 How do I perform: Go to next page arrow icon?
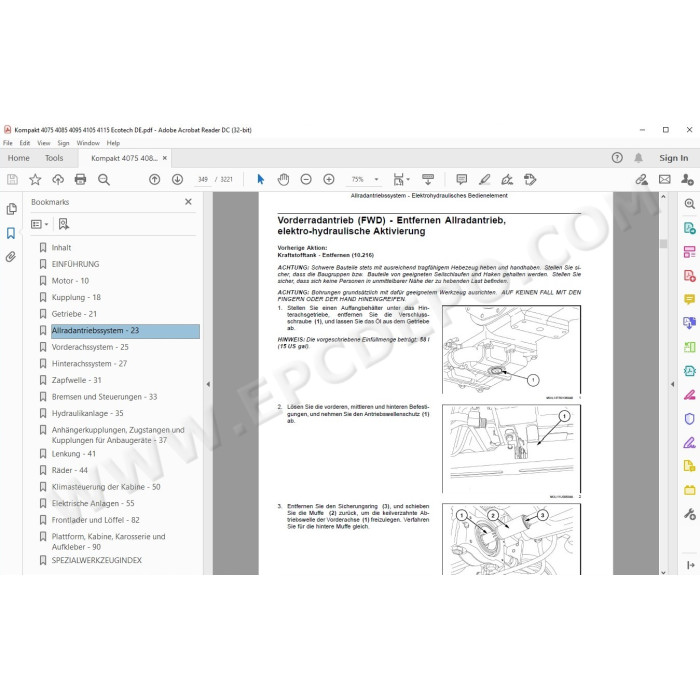click(177, 179)
